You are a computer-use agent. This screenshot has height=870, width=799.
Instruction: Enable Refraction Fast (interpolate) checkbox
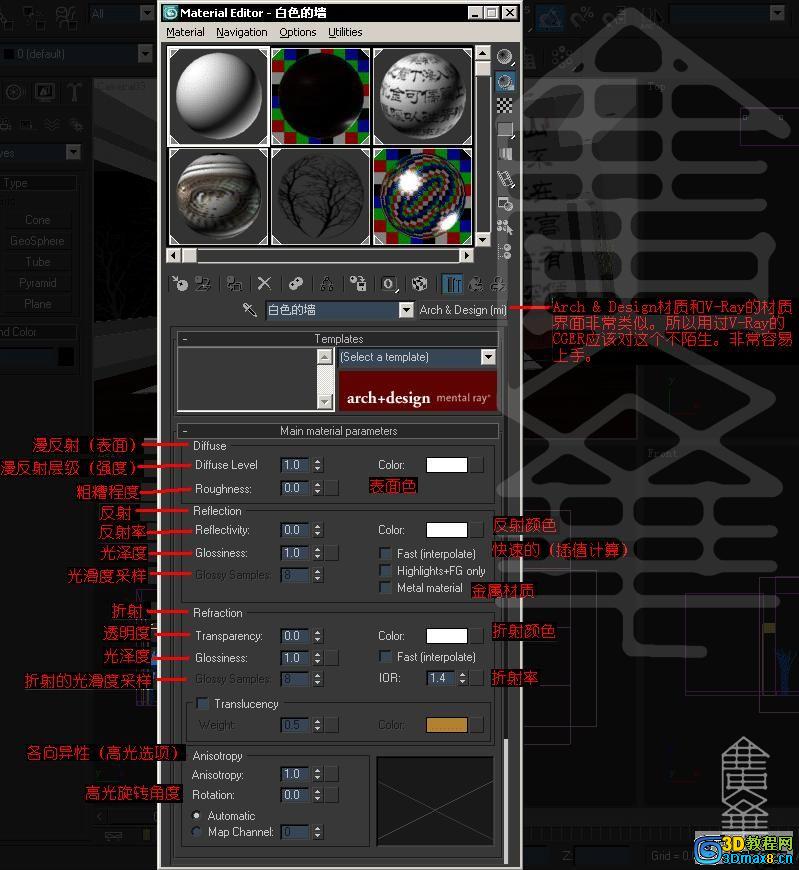[x=385, y=656]
